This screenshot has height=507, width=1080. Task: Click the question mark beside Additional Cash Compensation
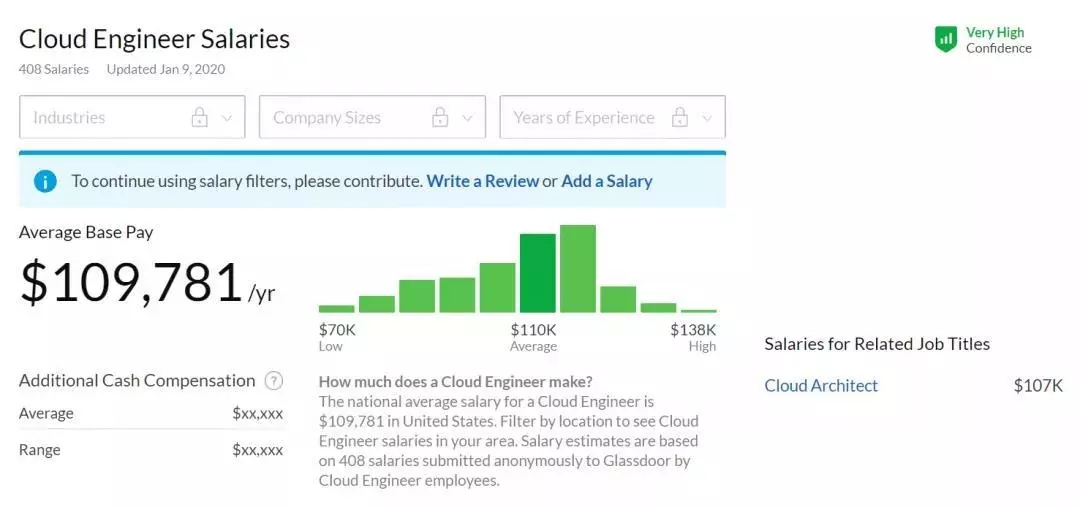[274, 381]
